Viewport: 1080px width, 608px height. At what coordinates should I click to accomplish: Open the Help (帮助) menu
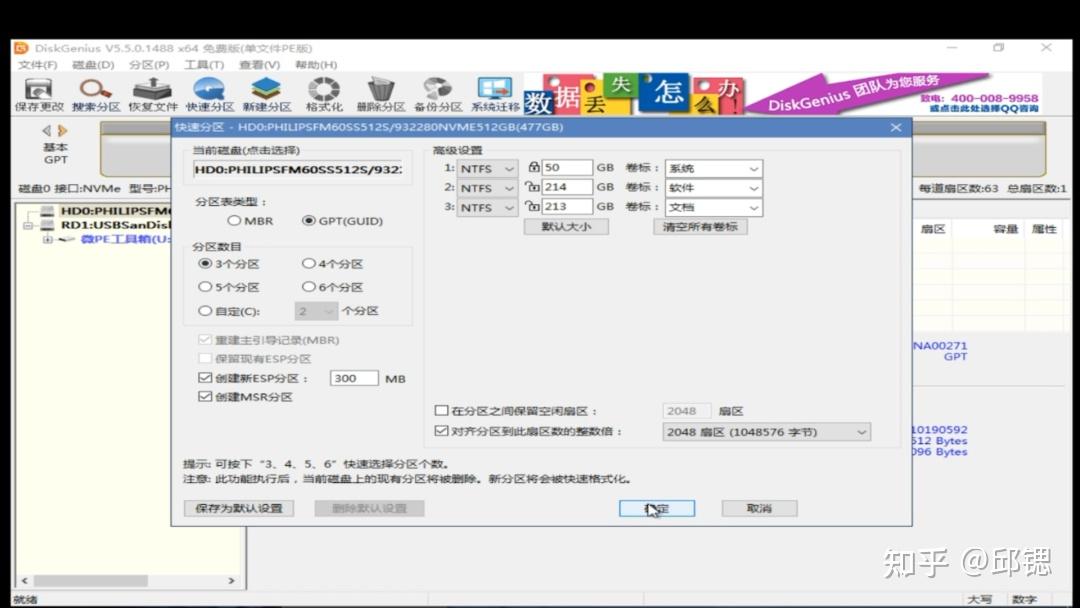coord(316,65)
